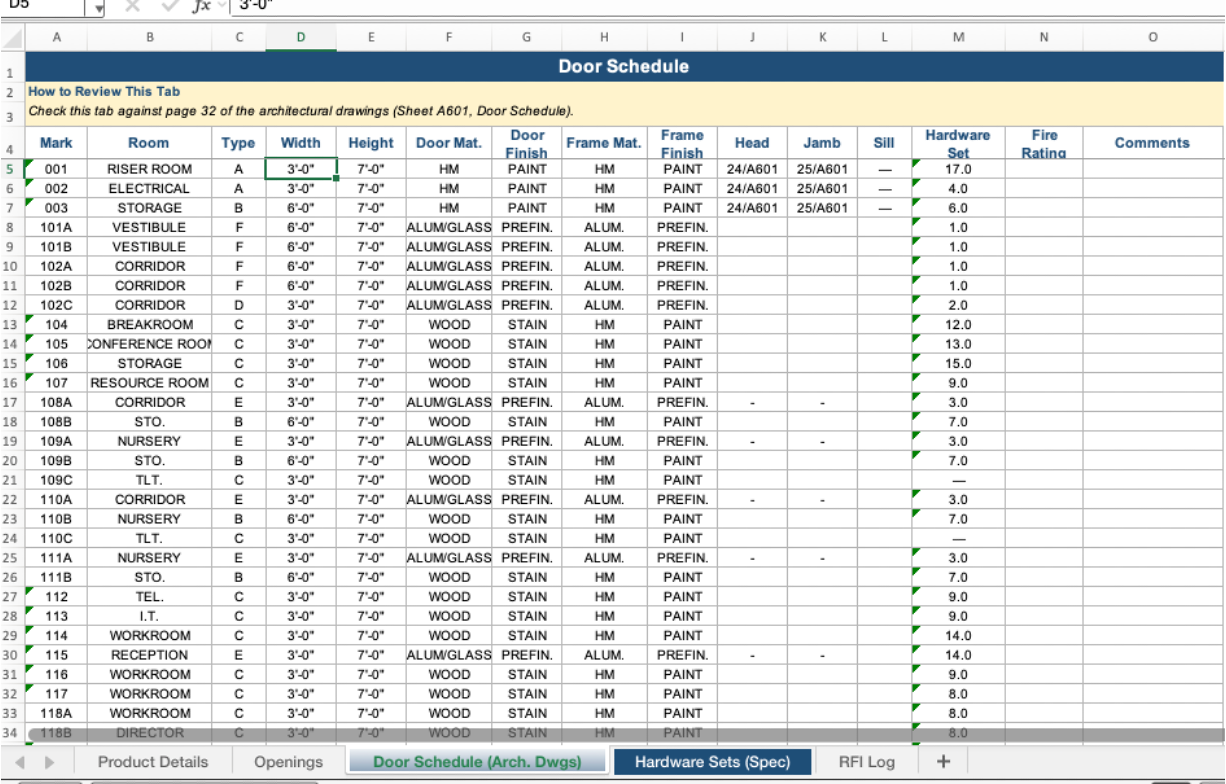The image size is (1226, 784).
Task: Select row 30 header
Action: [12, 655]
